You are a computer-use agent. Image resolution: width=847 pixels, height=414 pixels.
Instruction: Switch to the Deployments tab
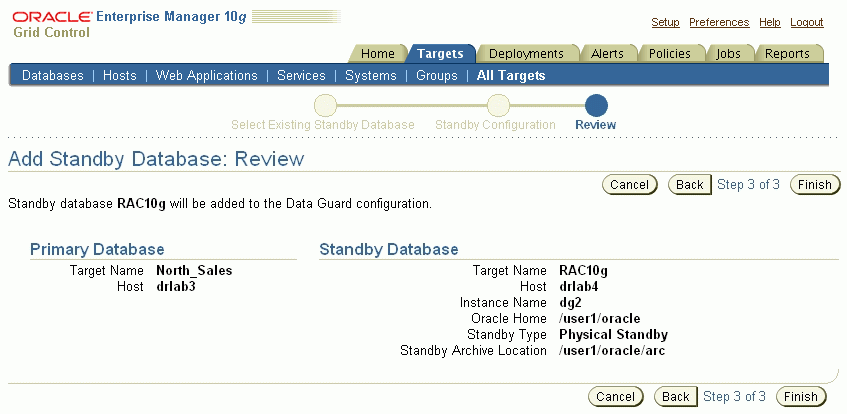tap(526, 54)
